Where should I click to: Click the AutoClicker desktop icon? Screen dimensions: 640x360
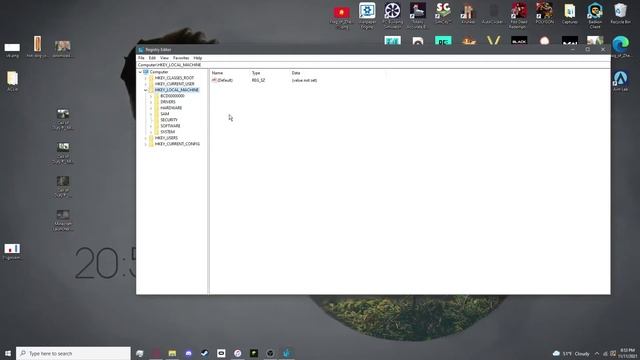tap(493, 13)
